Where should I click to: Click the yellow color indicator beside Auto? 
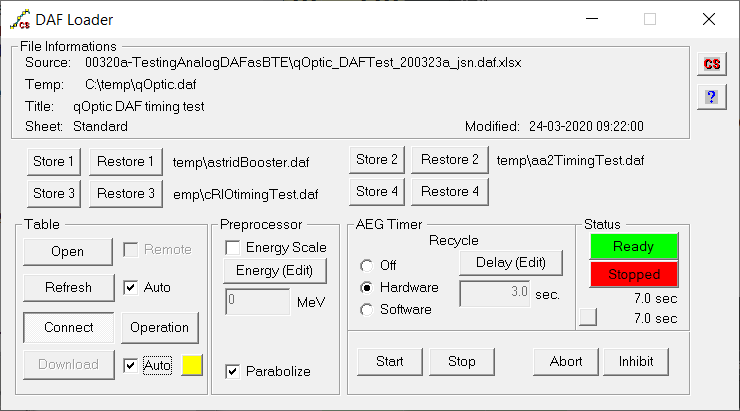tap(191, 365)
